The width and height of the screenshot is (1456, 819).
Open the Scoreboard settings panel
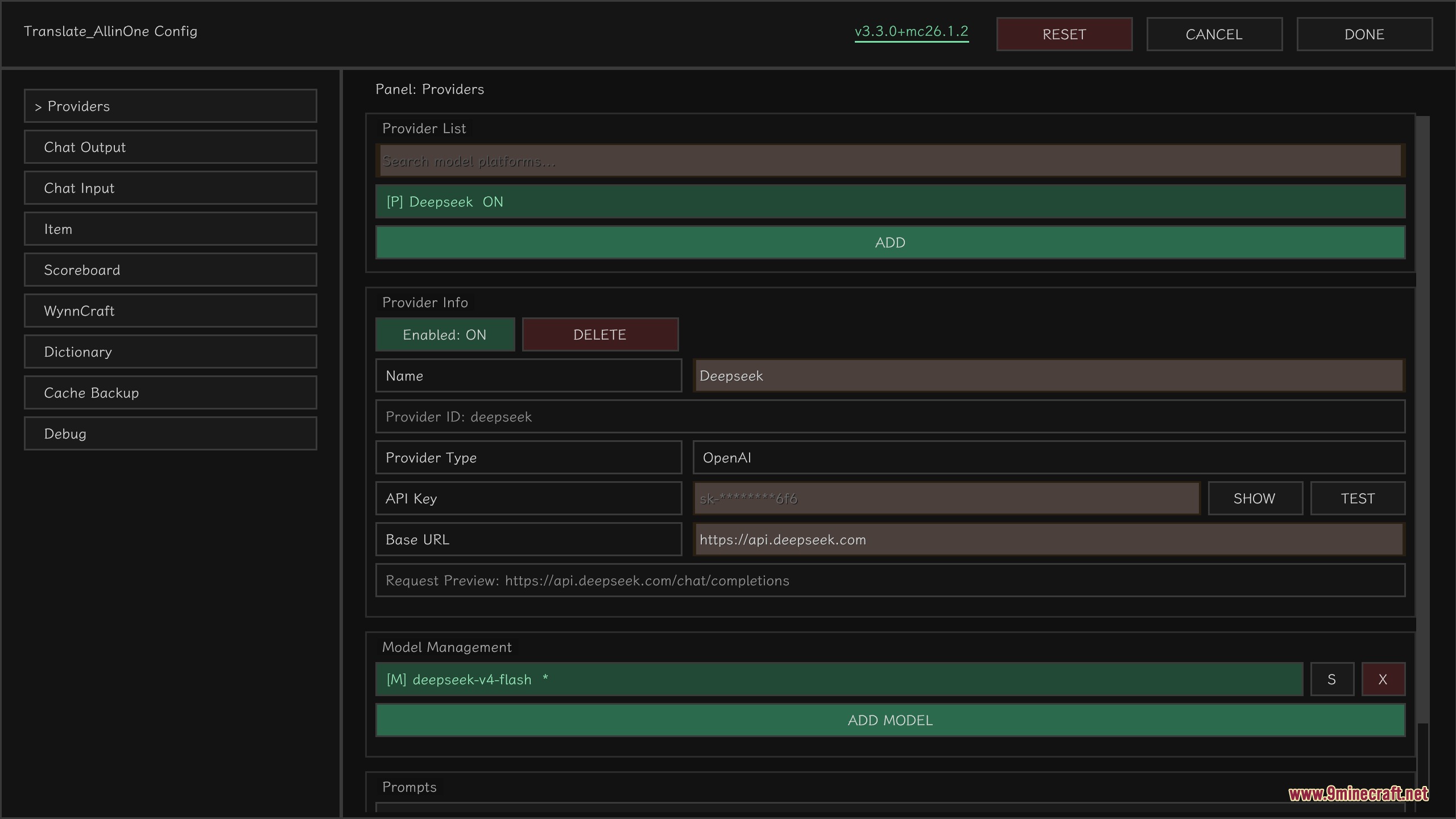(x=170, y=270)
